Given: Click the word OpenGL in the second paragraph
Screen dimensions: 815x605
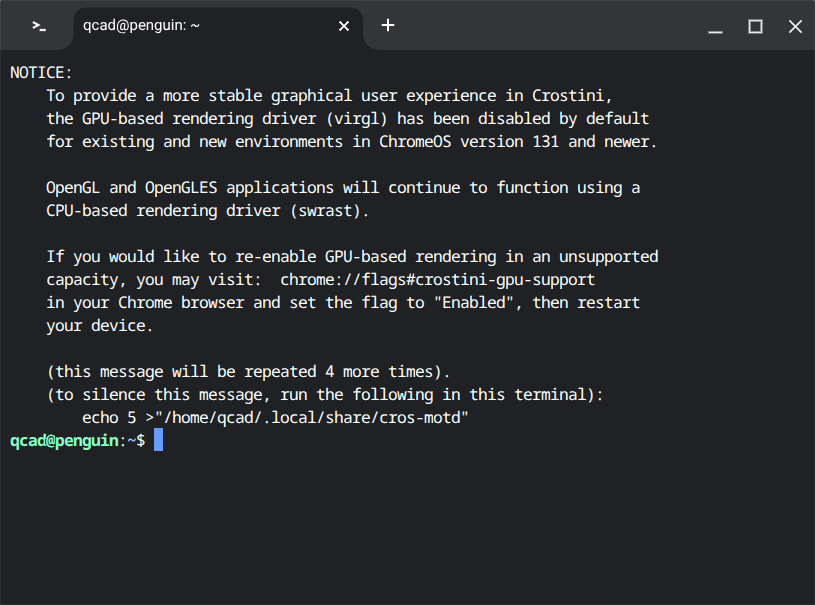Looking at the screenshot, I should tap(72, 187).
